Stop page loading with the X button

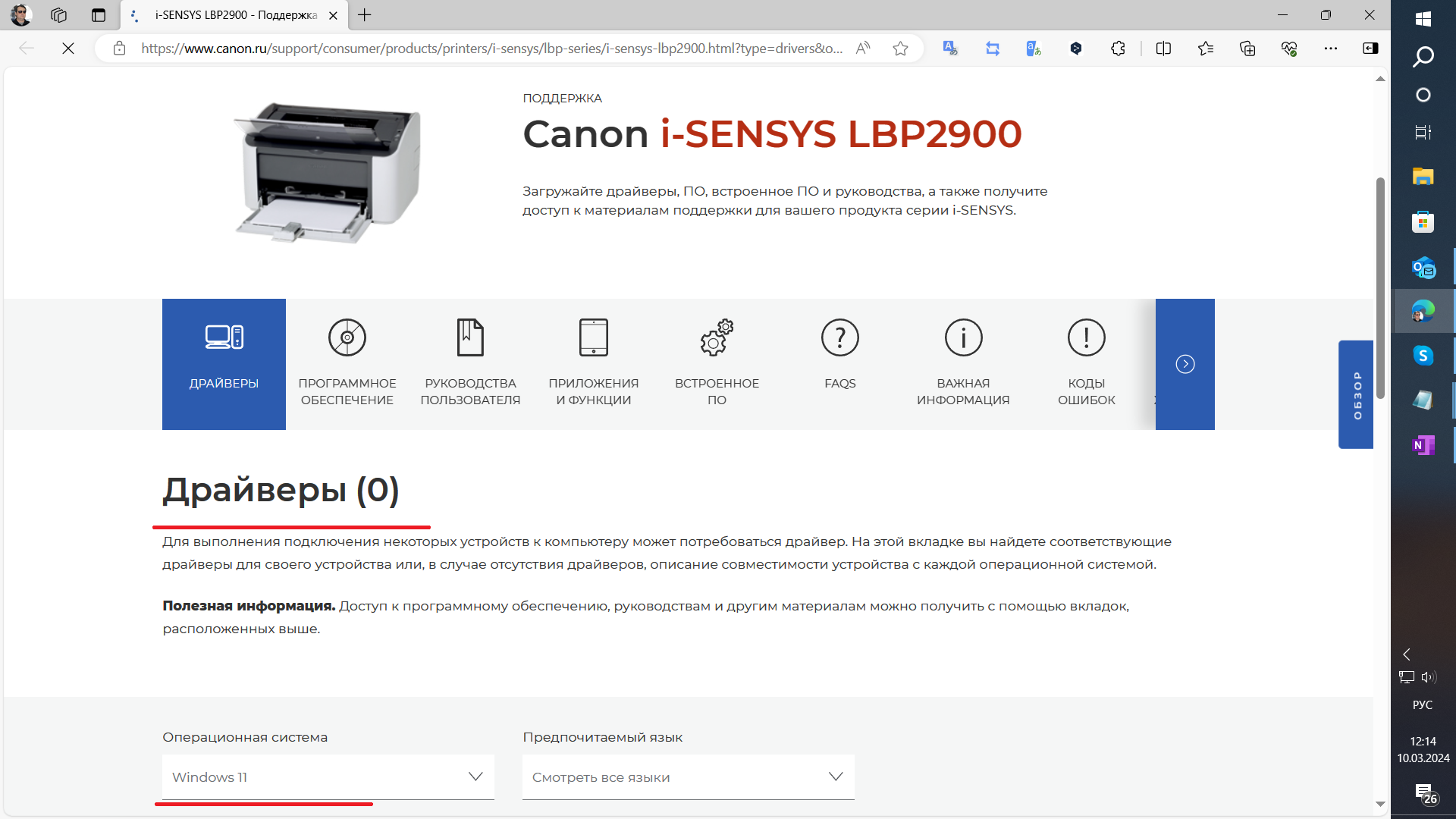pos(68,49)
